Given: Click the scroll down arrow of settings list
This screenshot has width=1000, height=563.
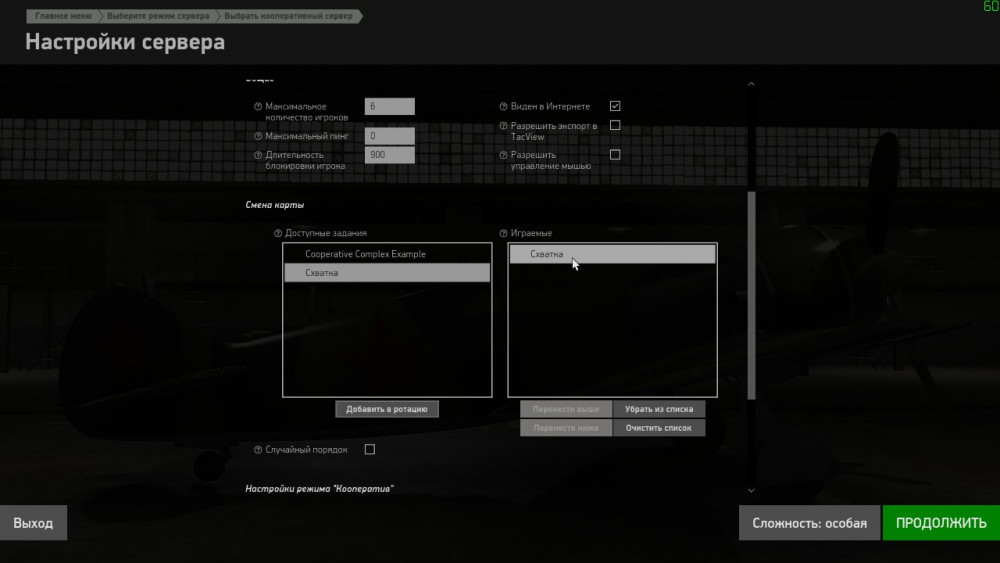Looking at the screenshot, I should 751,490.
